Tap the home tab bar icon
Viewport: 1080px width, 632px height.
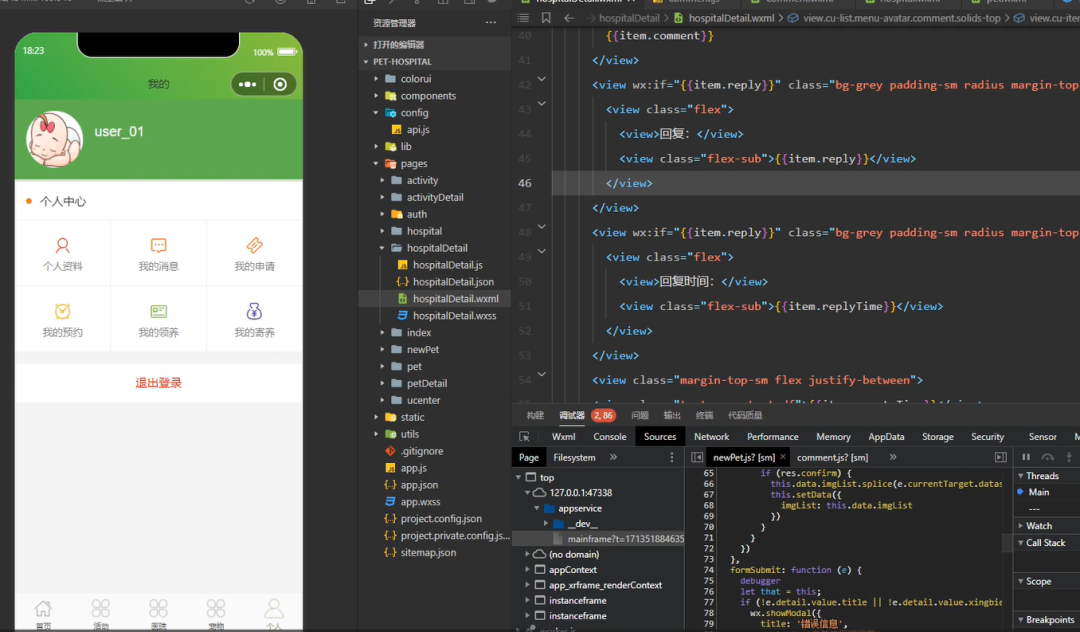coord(43,609)
